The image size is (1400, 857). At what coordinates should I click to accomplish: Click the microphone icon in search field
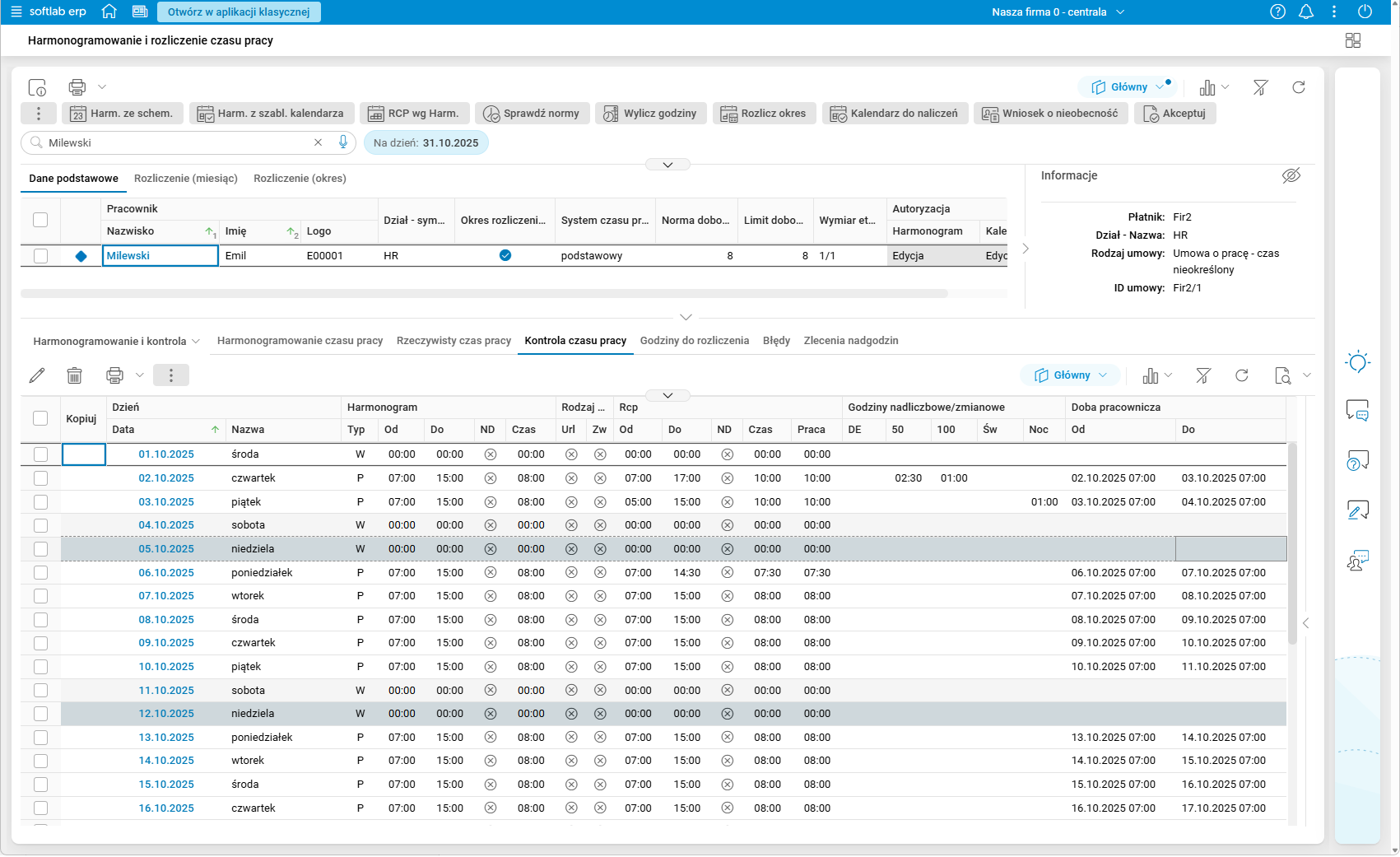coord(343,142)
